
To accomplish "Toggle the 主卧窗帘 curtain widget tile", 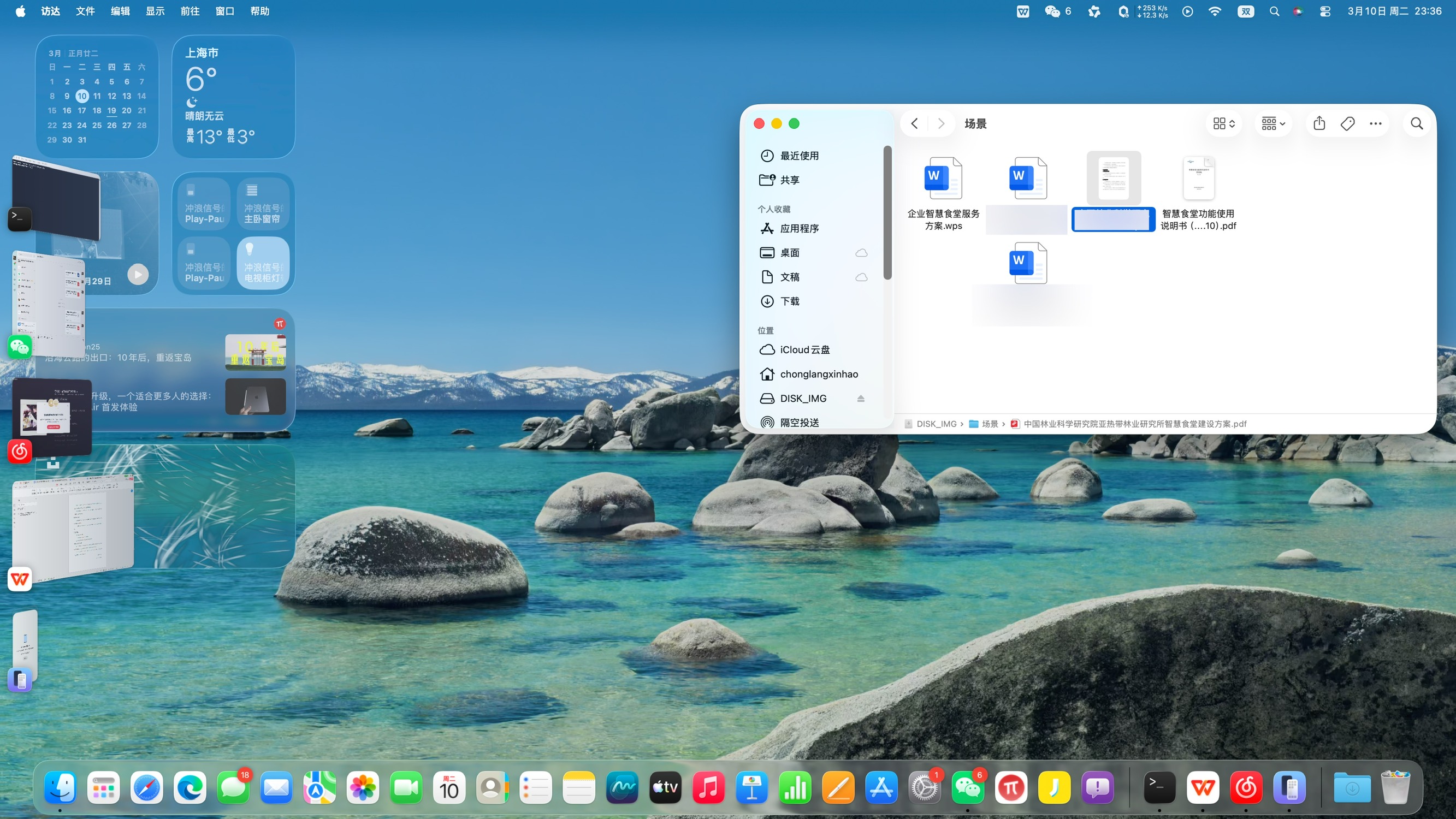I will point(263,204).
